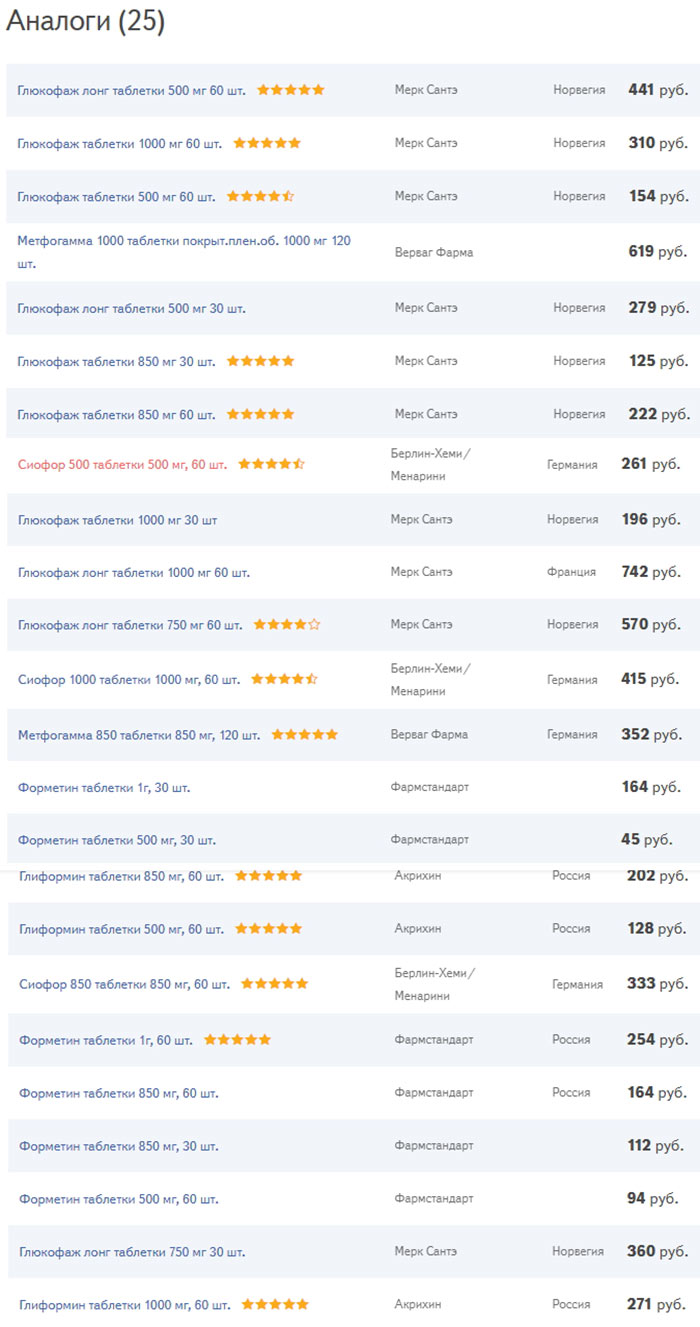Click the four-star rating of Глюкофаж лонг 750 мг 60 шт.
The image size is (700, 1327).
(287, 625)
